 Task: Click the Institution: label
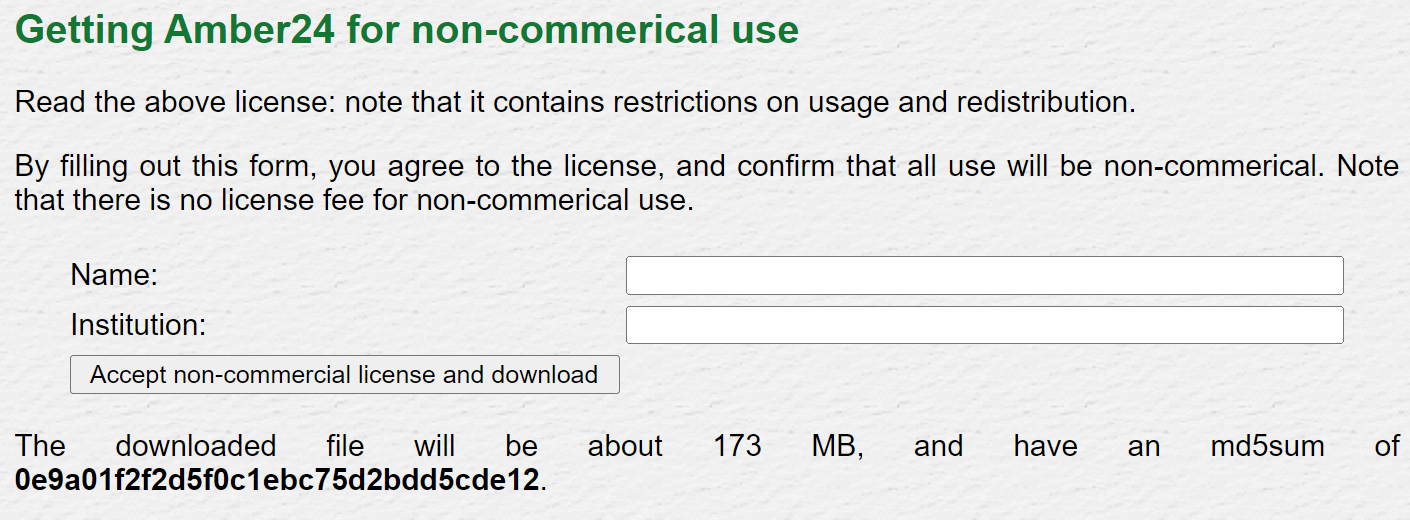(138, 325)
